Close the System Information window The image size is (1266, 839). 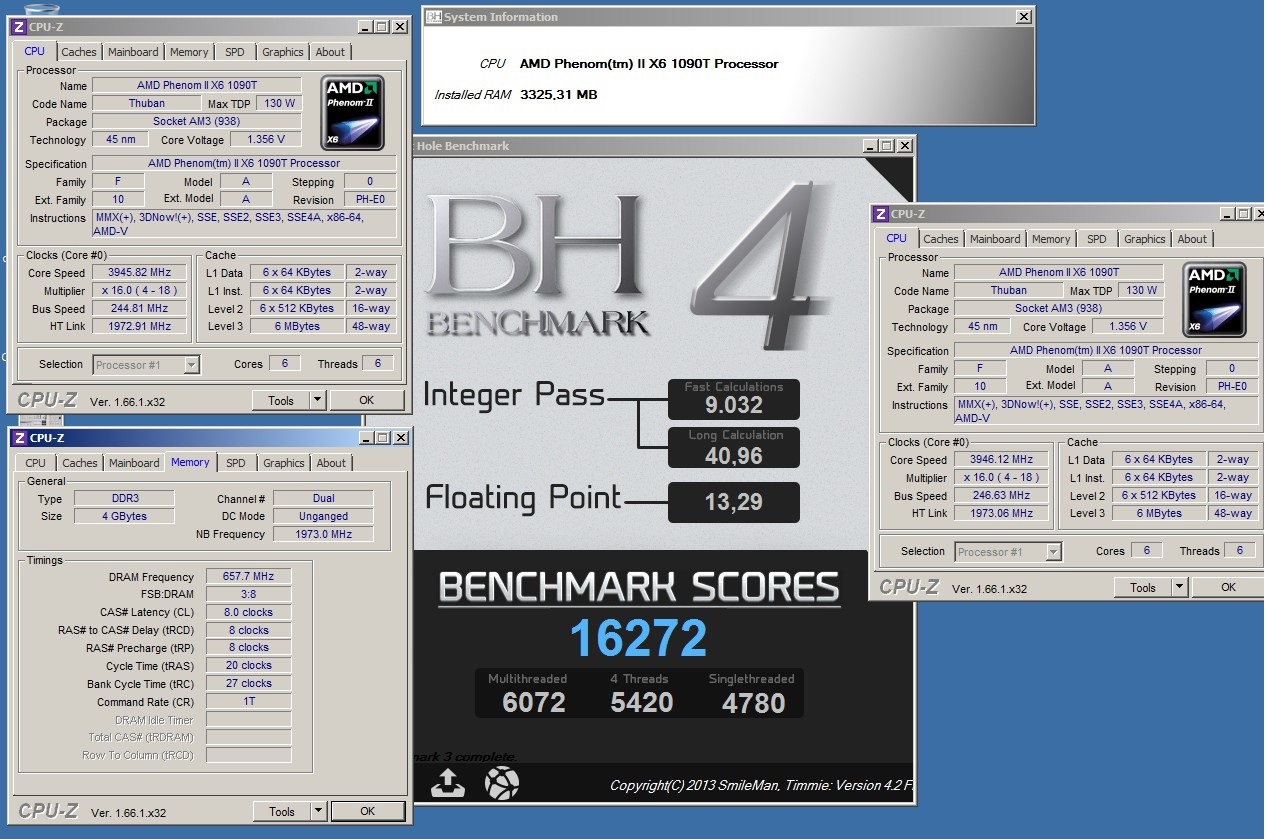coord(1023,17)
